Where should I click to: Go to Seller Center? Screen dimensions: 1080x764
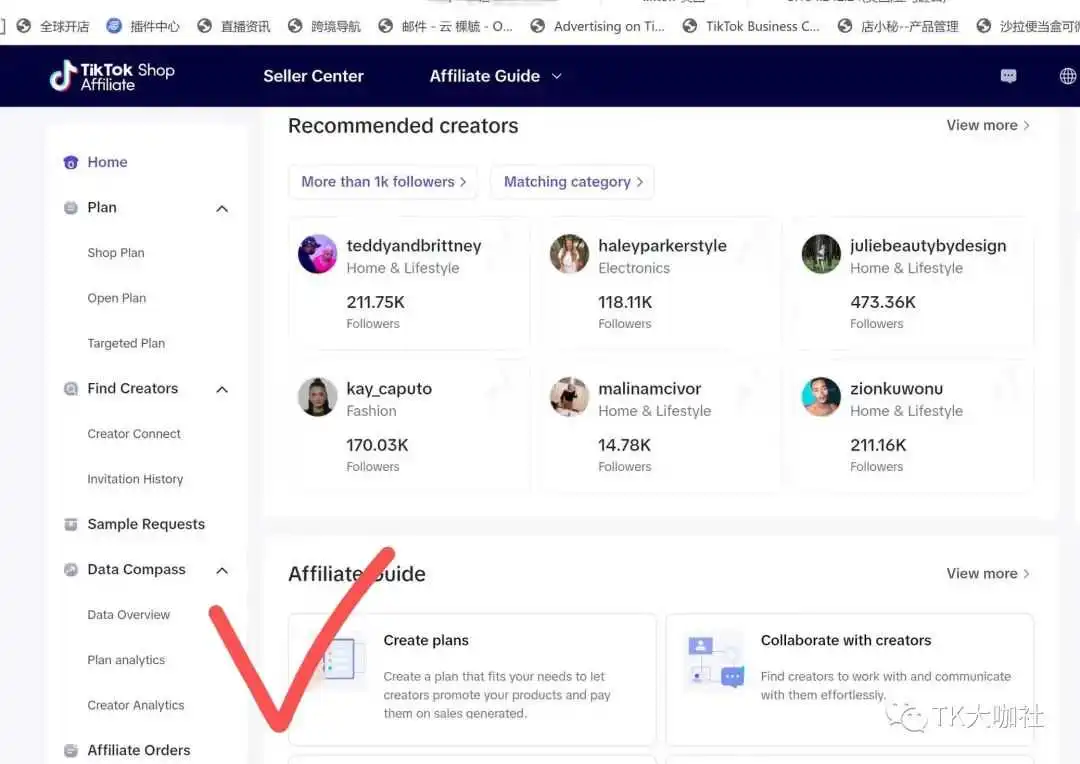pyautogui.click(x=313, y=76)
